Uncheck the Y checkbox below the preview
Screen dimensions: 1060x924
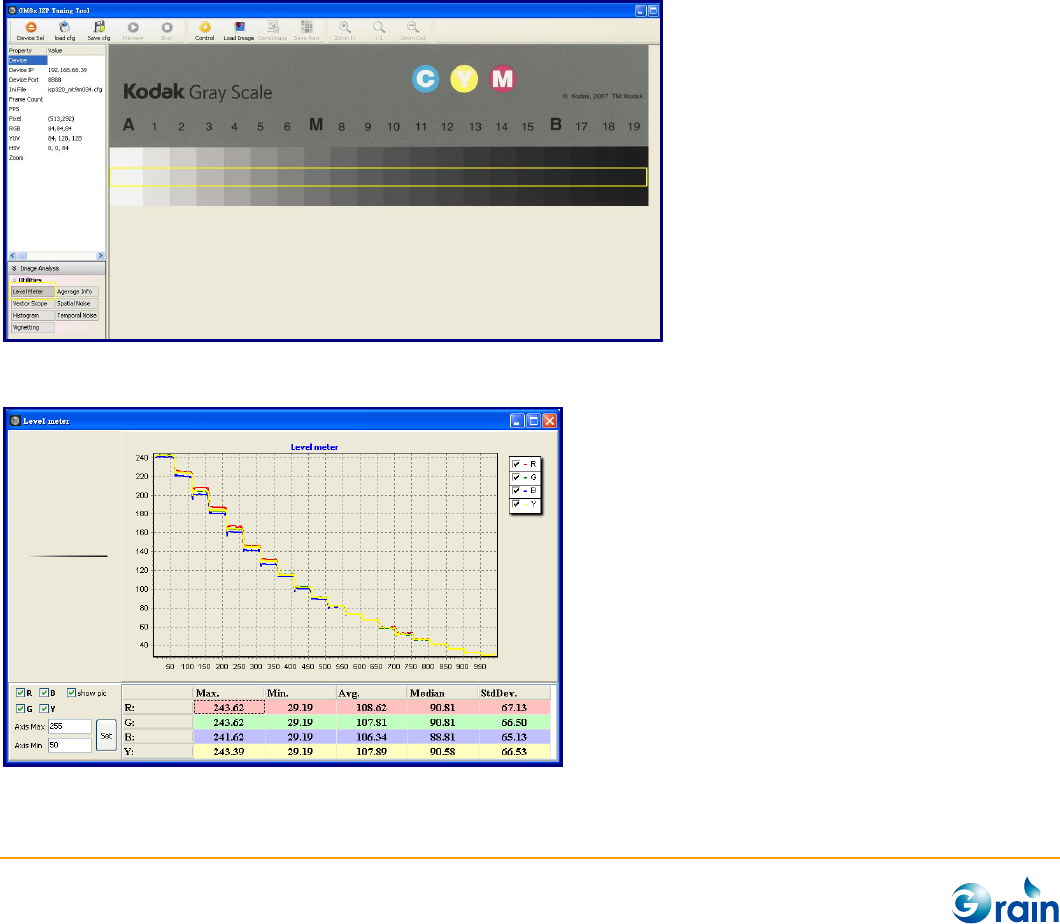point(44,708)
